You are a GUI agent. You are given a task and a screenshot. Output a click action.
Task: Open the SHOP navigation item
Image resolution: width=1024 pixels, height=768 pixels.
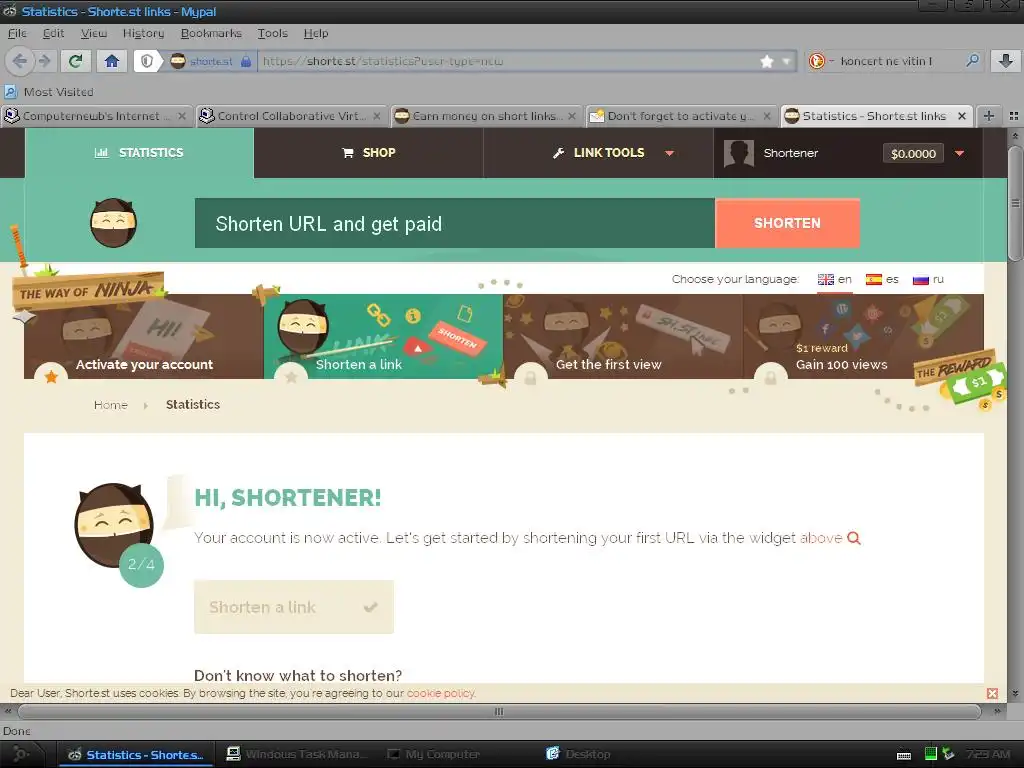pos(368,153)
